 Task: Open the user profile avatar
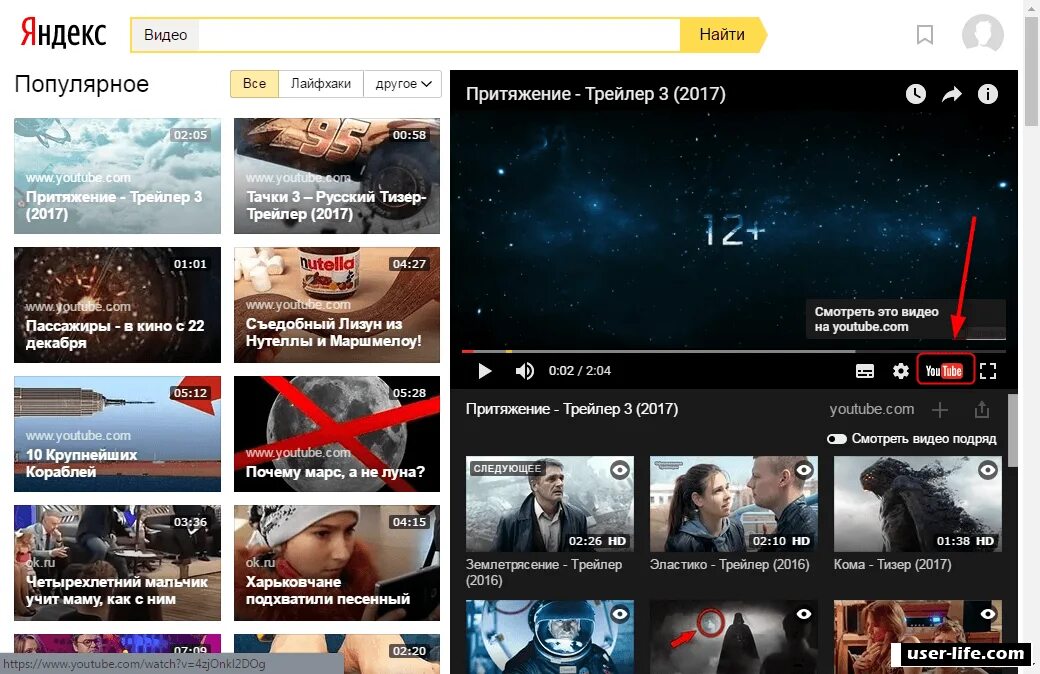[x=982, y=34]
